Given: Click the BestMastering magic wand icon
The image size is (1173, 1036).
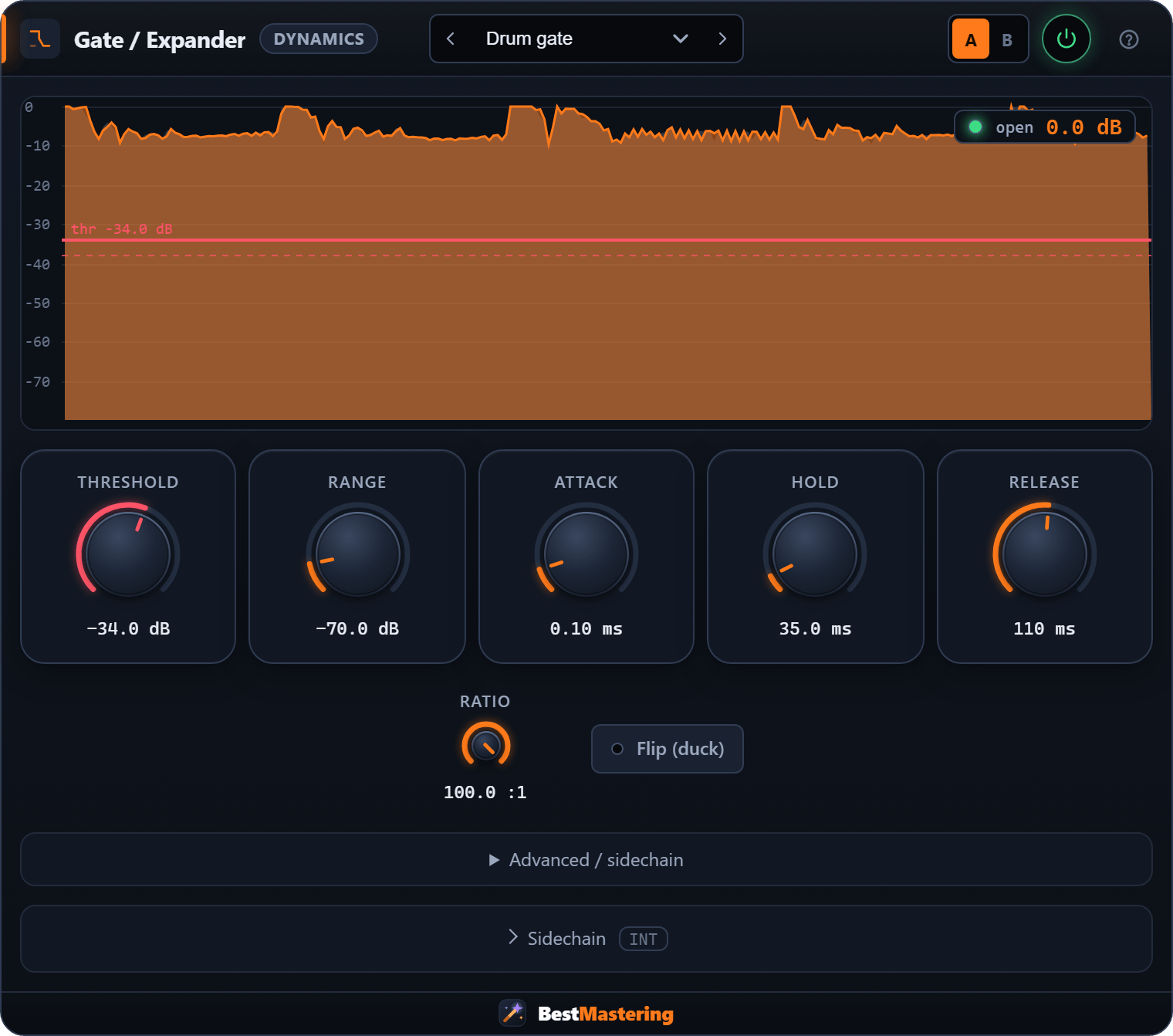Looking at the screenshot, I should point(512,1013).
